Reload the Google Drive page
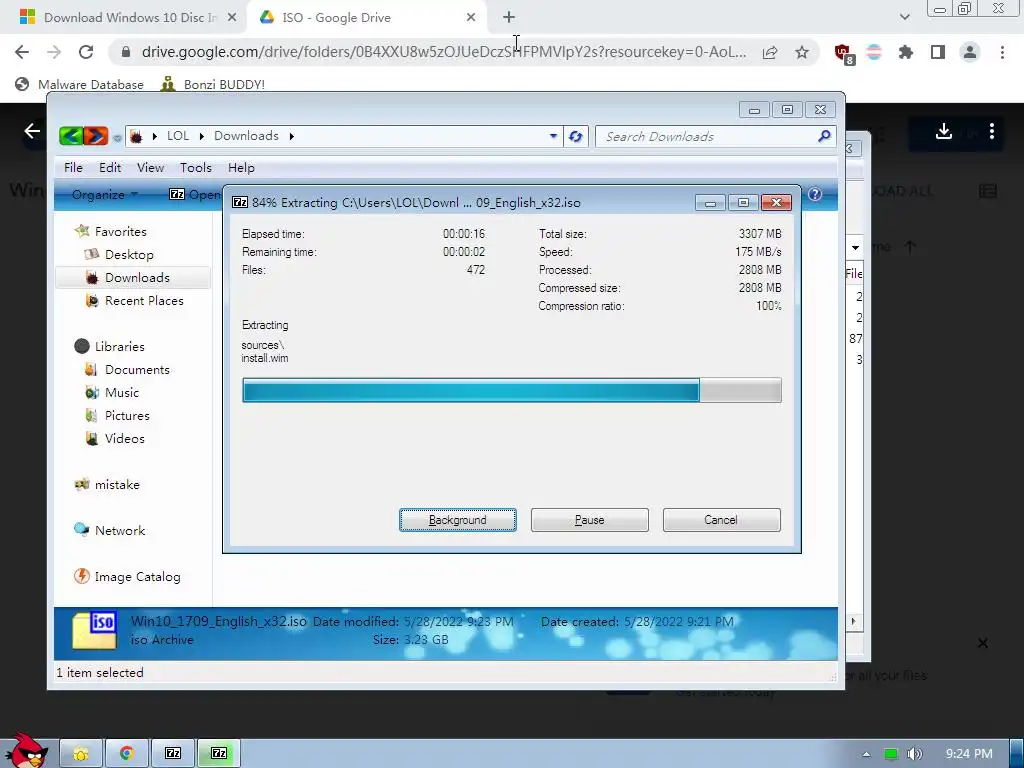This screenshot has height=768, width=1024. pos(86,52)
